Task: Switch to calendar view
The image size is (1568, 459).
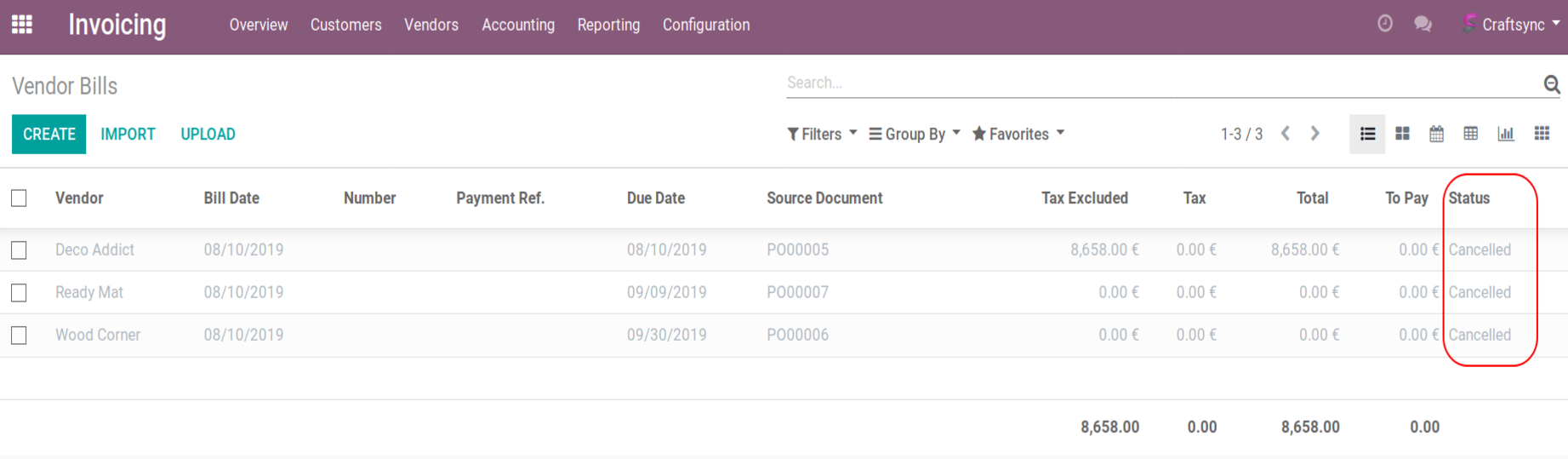Action: [1436, 134]
